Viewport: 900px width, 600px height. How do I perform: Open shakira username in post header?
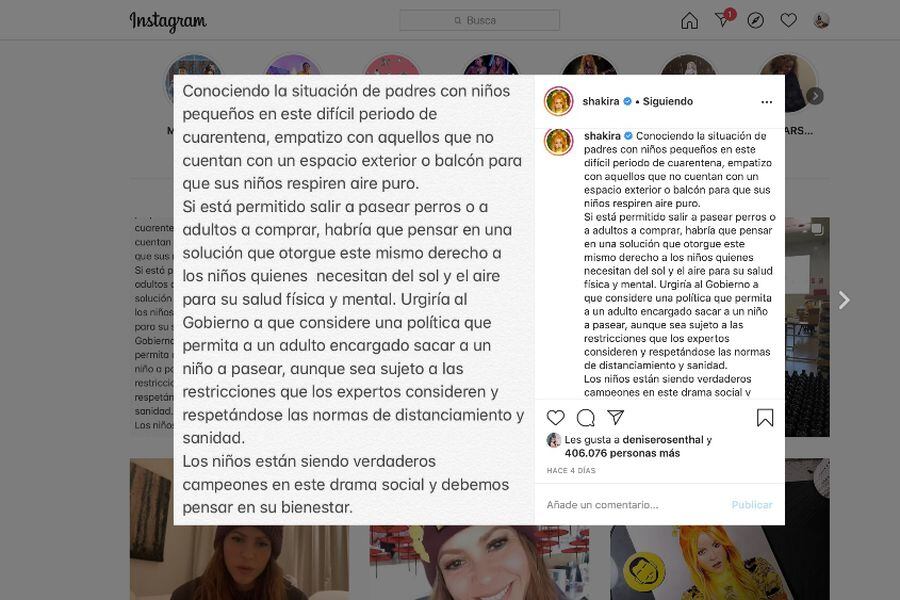600,101
